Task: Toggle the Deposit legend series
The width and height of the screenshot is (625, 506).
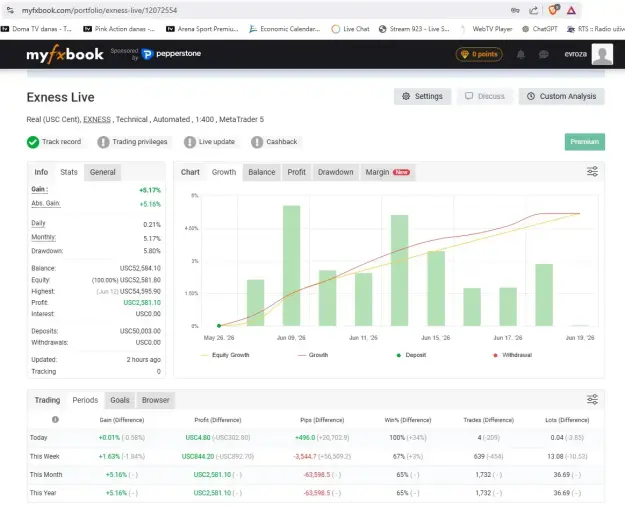Action: click(x=411, y=355)
